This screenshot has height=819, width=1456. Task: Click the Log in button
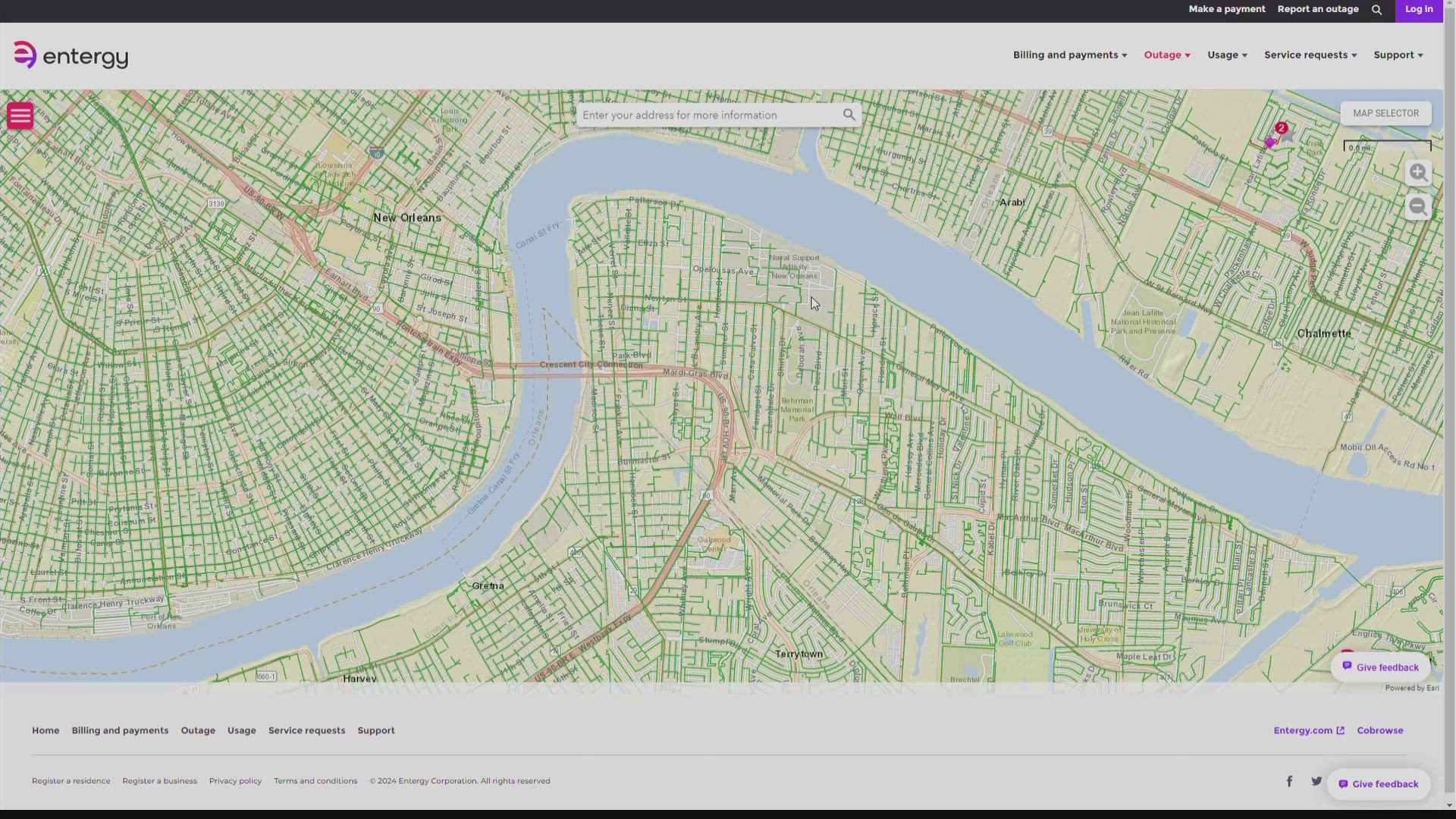pos(1419,10)
